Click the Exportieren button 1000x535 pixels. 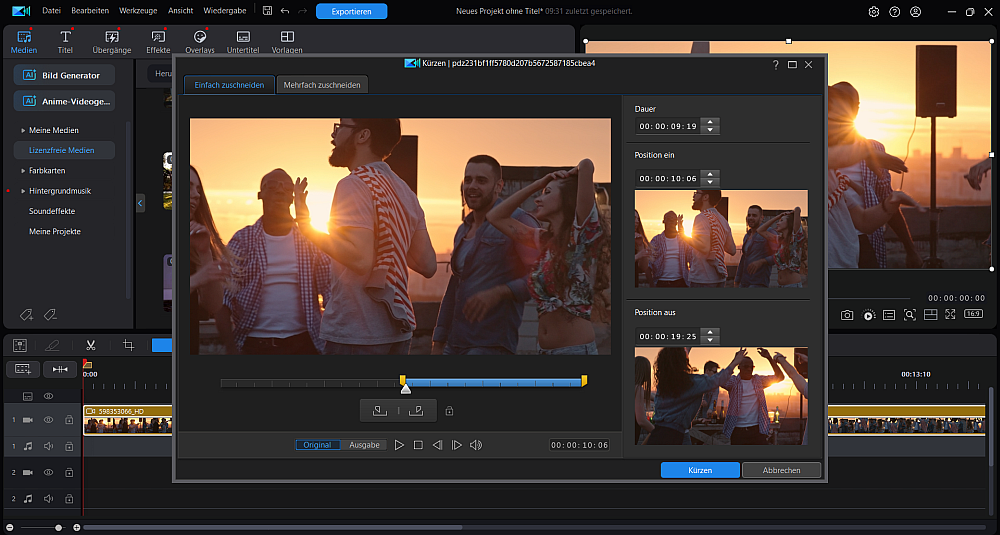pyautogui.click(x=351, y=11)
